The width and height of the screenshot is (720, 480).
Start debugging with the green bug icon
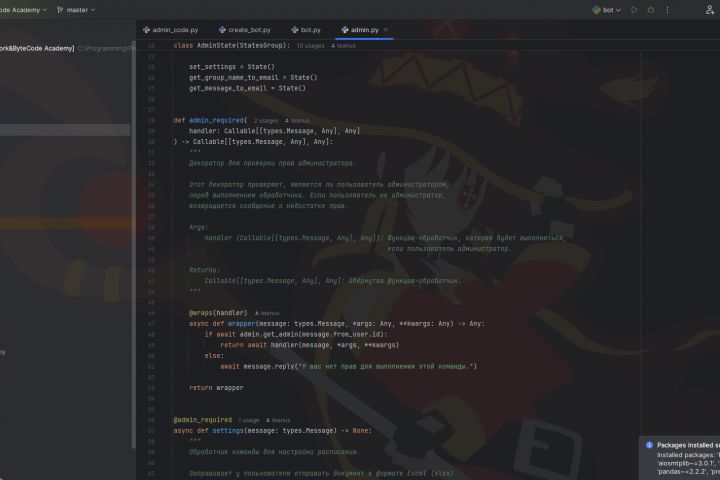651,10
